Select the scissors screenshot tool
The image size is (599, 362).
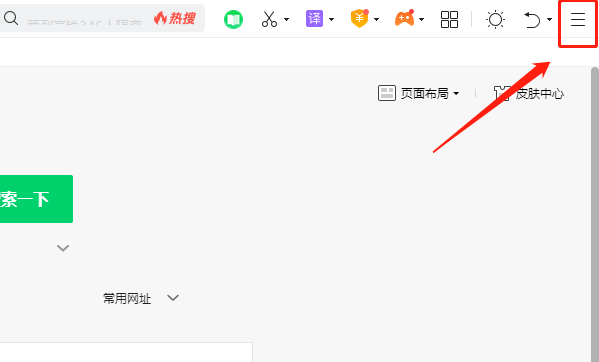tap(269, 19)
